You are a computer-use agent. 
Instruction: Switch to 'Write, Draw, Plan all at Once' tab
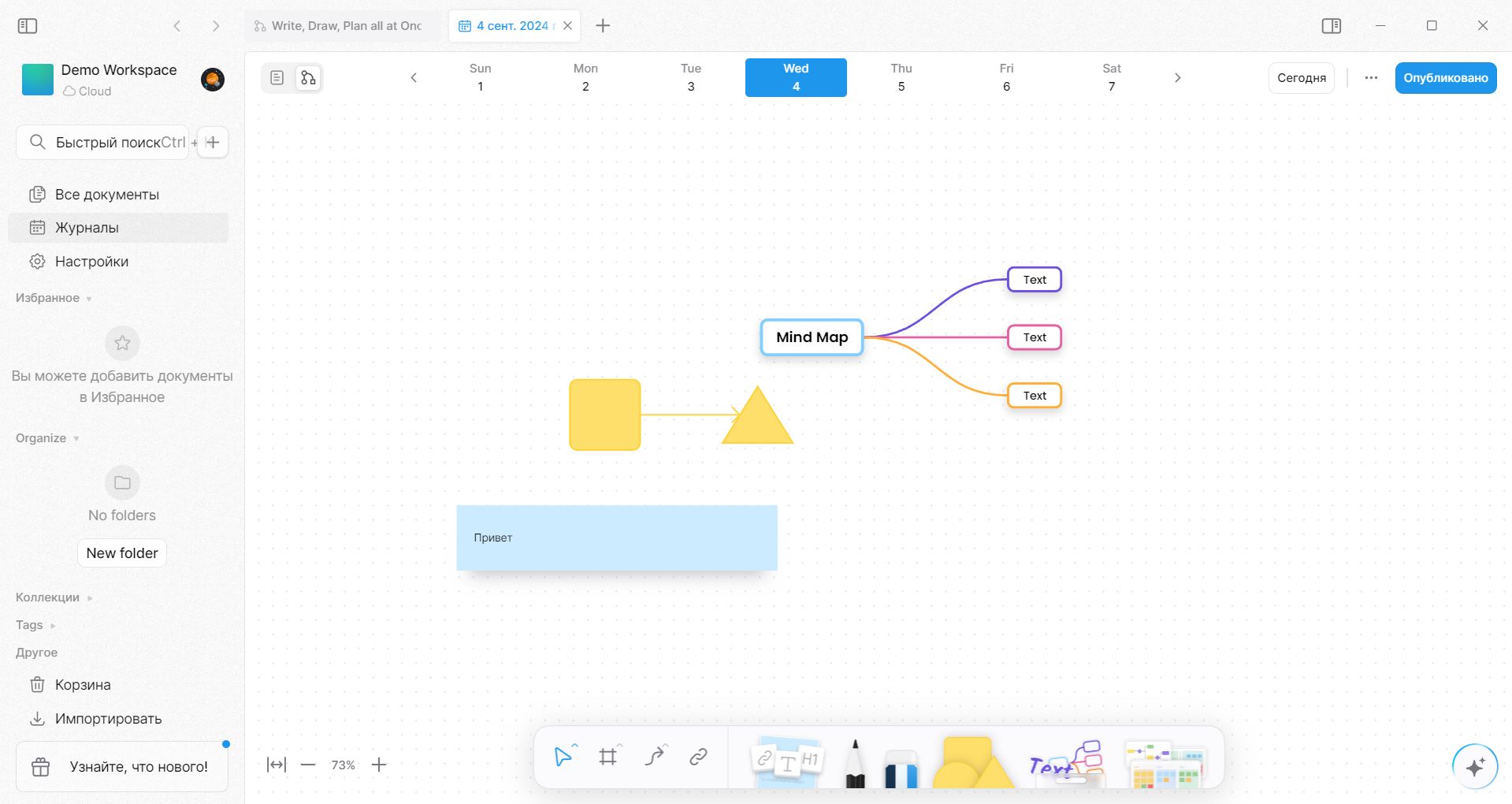pyautogui.click(x=344, y=26)
